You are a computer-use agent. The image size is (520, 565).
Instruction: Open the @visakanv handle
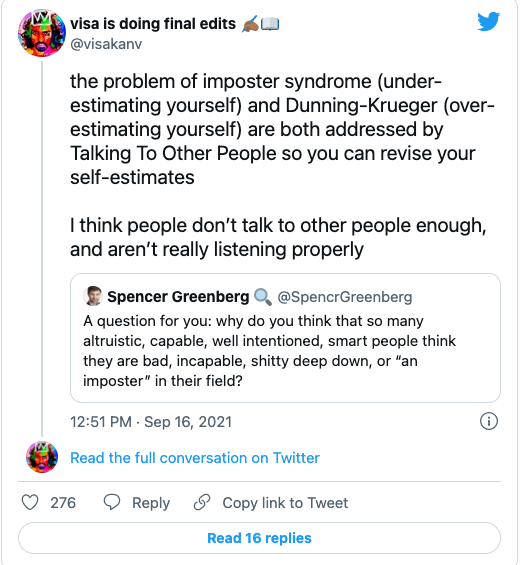click(106, 44)
